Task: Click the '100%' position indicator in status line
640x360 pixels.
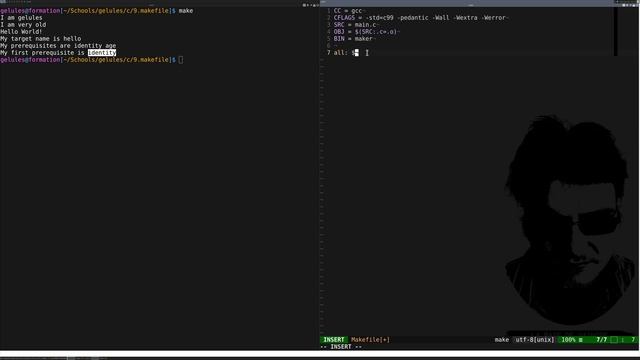Action: [569, 340]
